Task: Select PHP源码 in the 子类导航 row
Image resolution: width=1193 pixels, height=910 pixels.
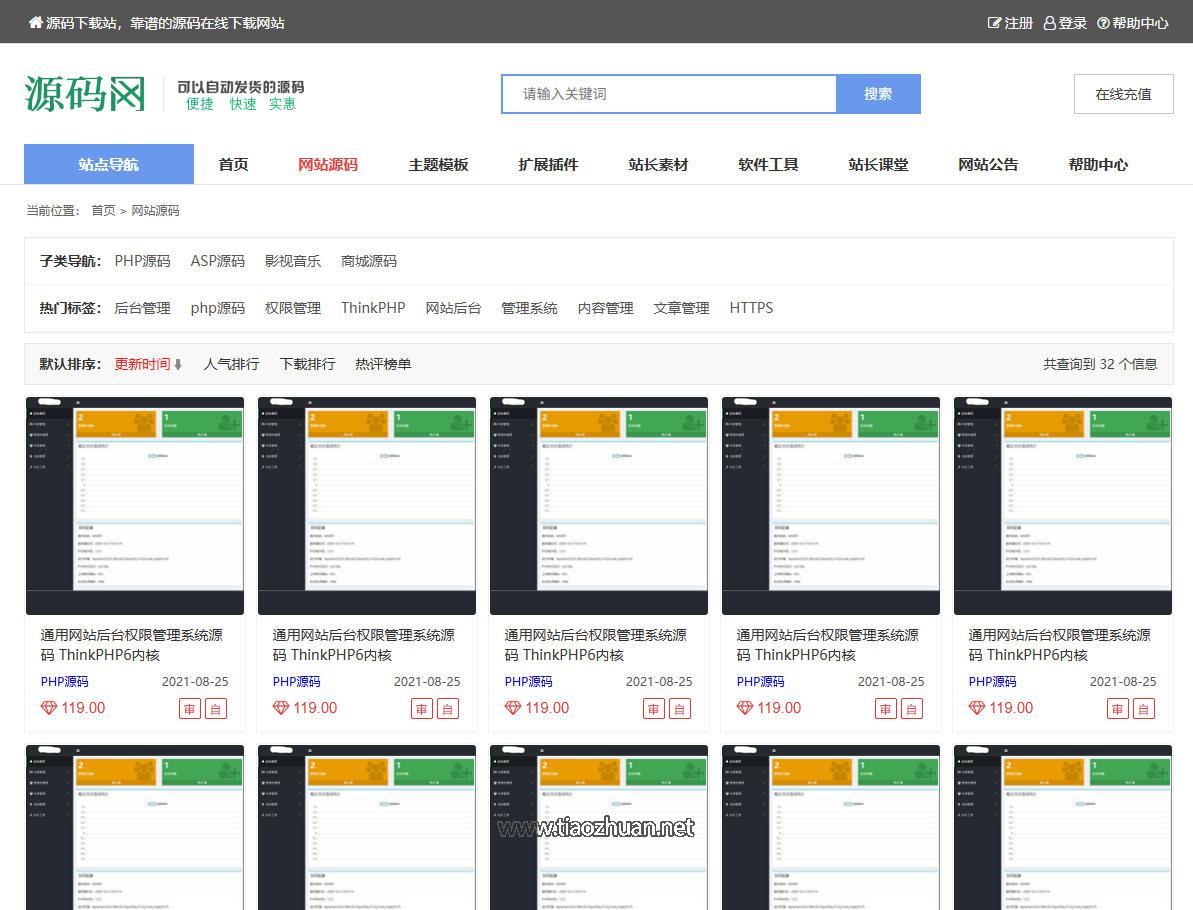Action: click(142, 261)
